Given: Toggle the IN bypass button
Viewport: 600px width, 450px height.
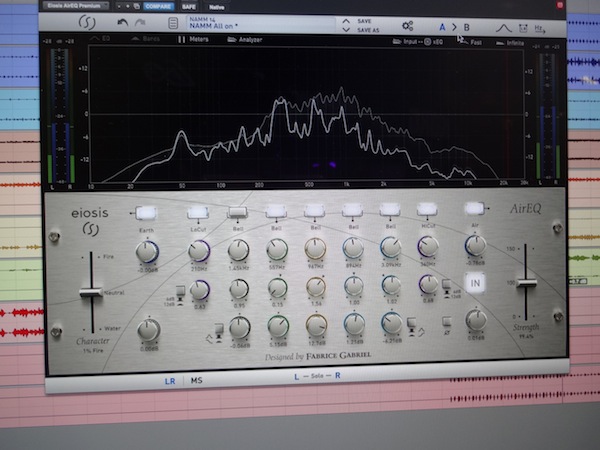Looking at the screenshot, I should 475,284.
